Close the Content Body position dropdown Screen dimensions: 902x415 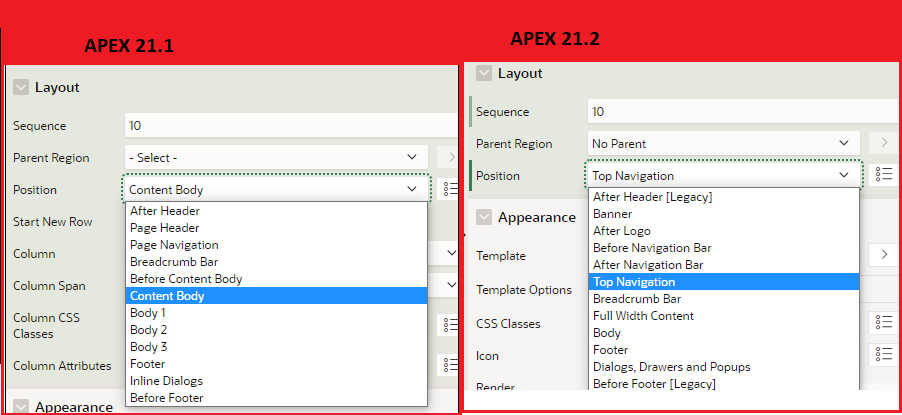click(x=411, y=189)
